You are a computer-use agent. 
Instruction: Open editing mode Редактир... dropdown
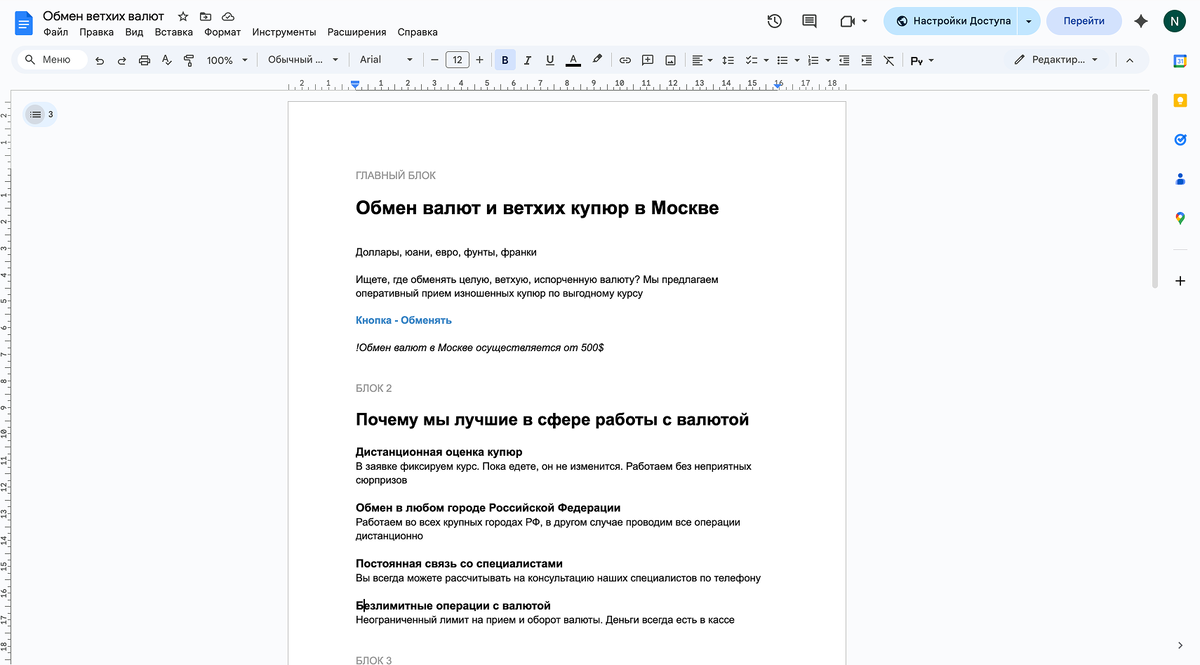(1056, 60)
